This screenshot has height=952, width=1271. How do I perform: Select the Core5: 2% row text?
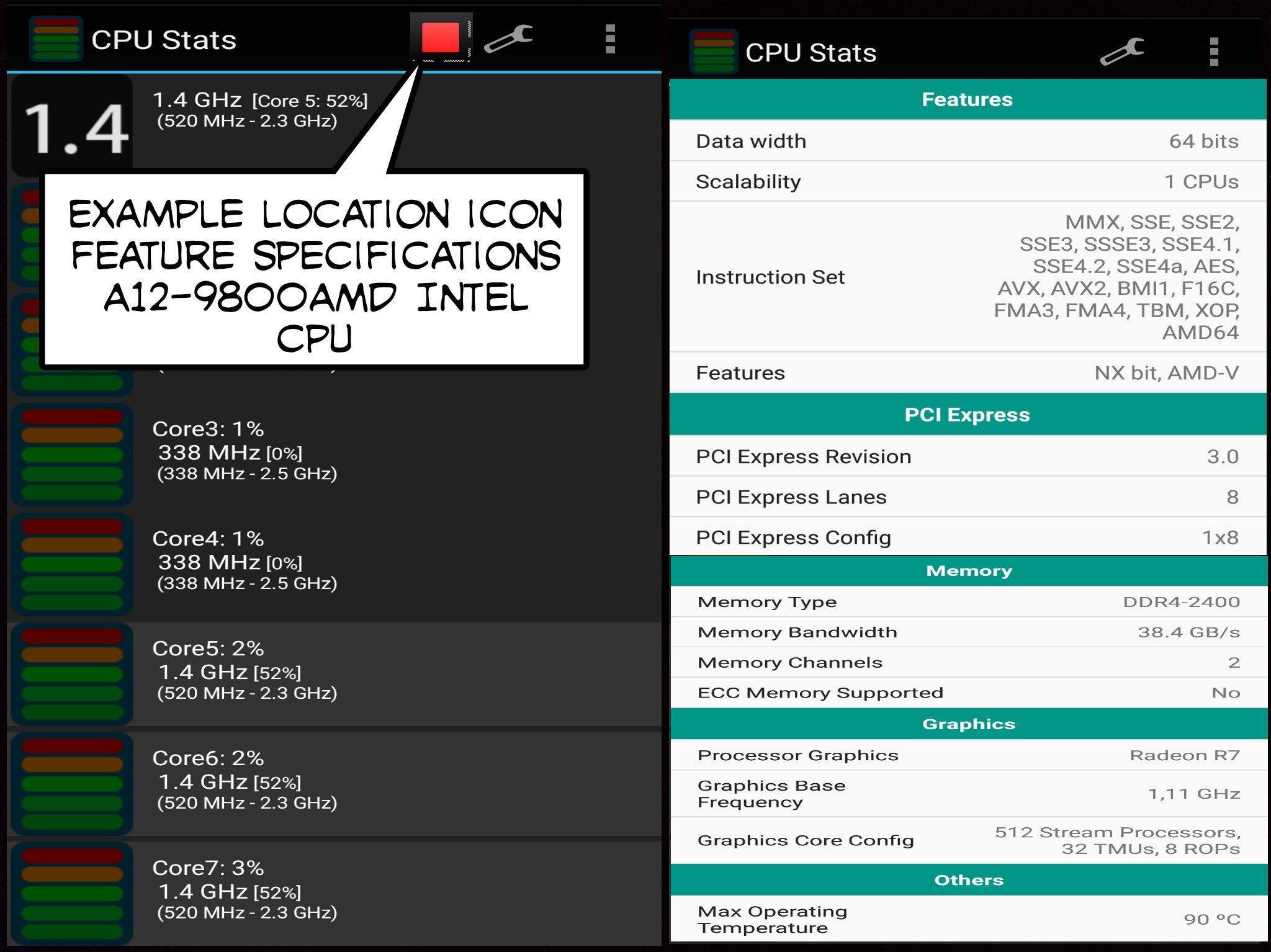click(208, 649)
